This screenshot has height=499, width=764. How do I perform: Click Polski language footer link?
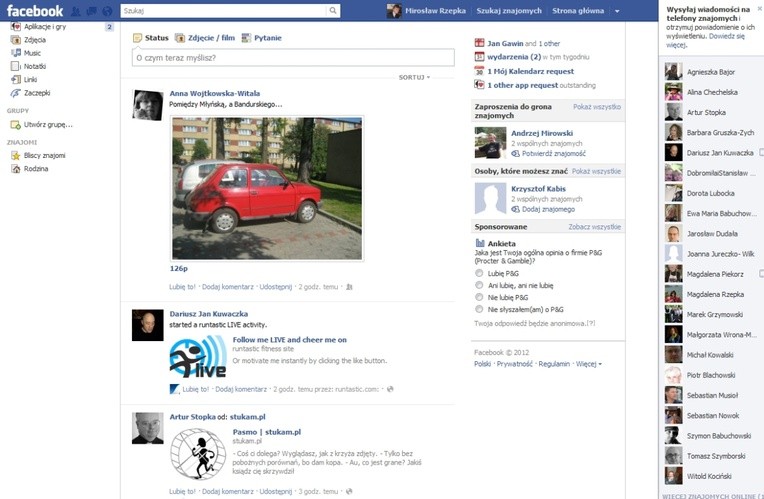click(x=482, y=364)
